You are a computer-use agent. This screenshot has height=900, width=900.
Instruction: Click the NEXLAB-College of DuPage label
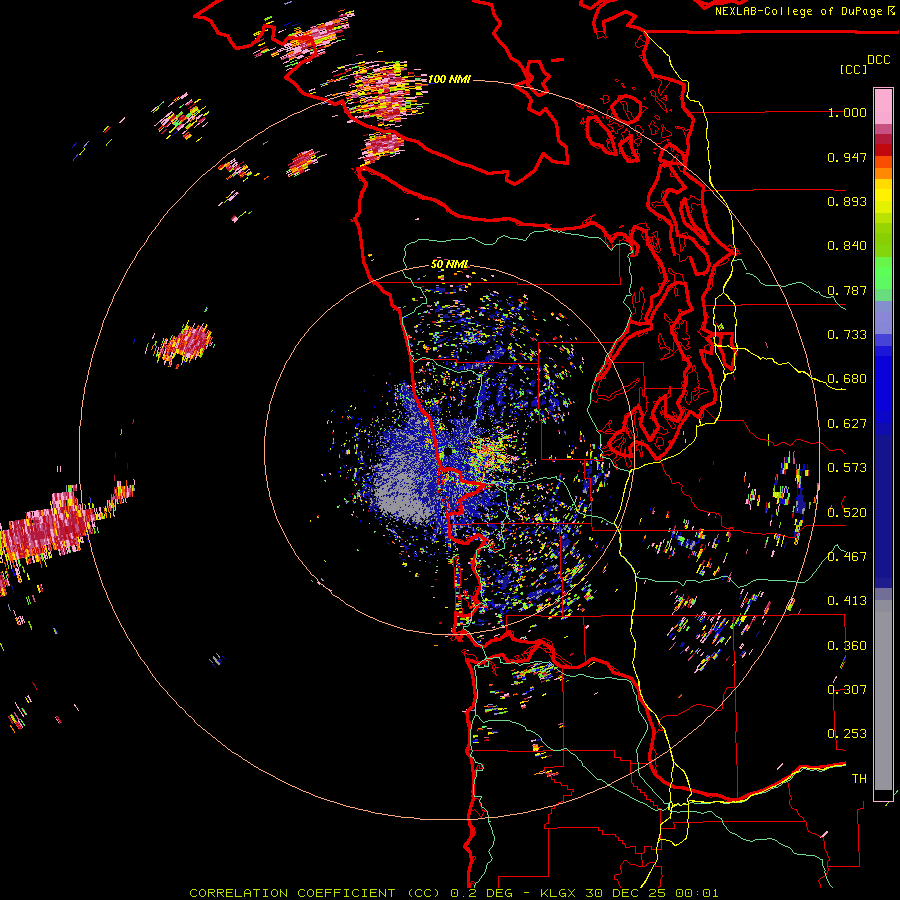pyautogui.click(x=798, y=11)
